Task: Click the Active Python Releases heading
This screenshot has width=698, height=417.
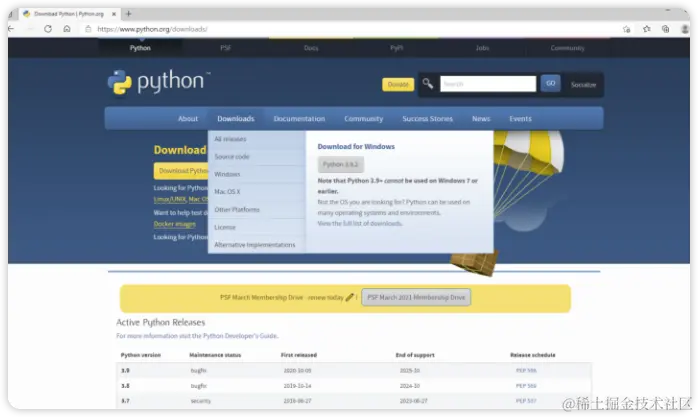Action: pyautogui.click(x=161, y=322)
